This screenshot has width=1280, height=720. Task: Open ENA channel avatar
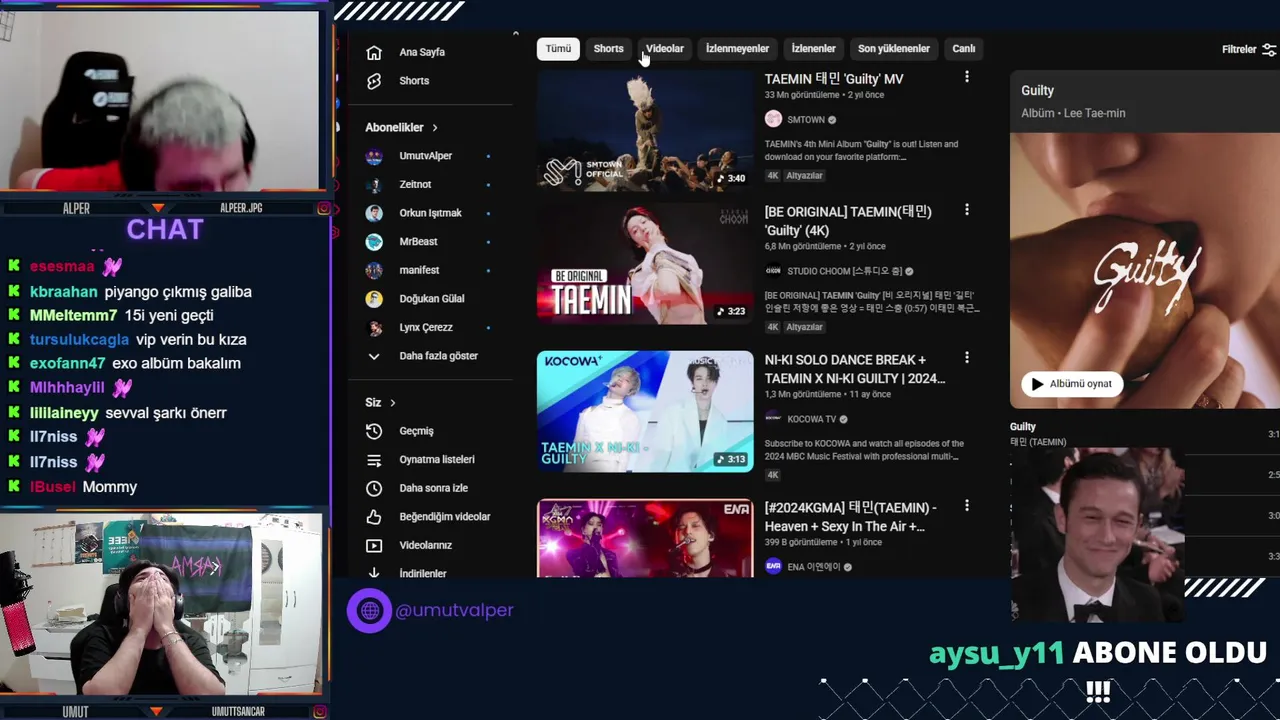pos(773,566)
